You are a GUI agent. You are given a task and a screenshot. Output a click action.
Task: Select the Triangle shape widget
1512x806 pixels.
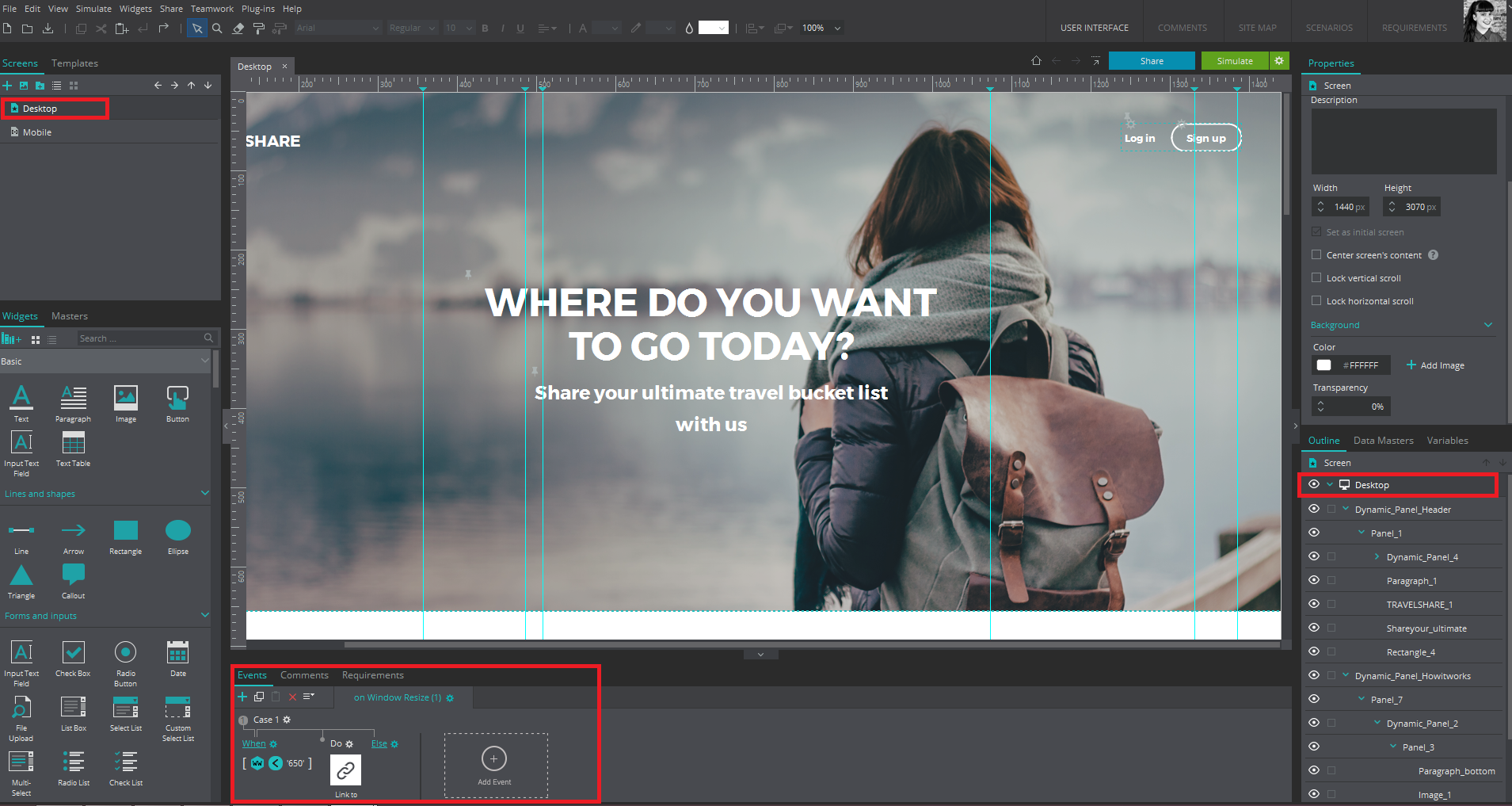point(21,575)
